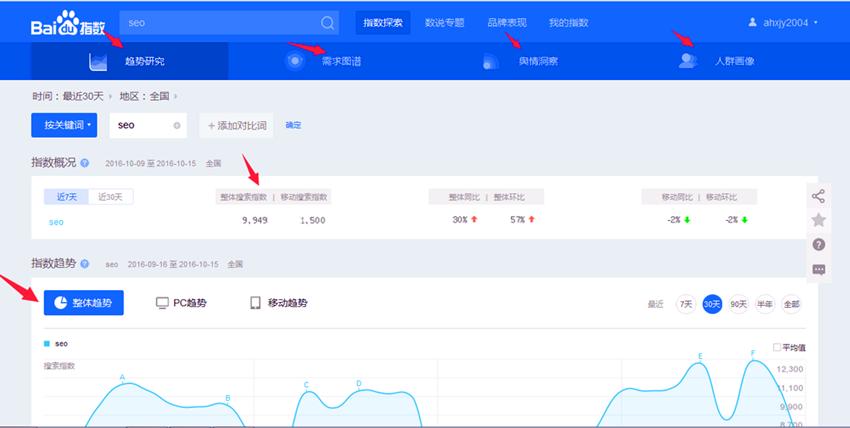Click the 趋势研究 chart icon
This screenshot has width=850, height=428.
(98, 61)
